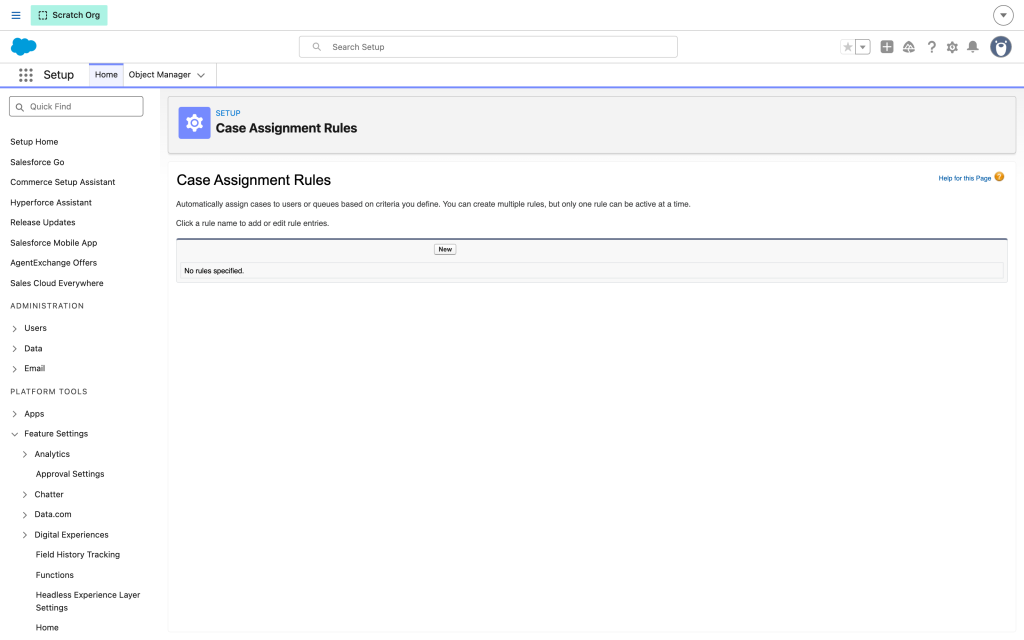Open the user profile avatar

(1000, 47)
